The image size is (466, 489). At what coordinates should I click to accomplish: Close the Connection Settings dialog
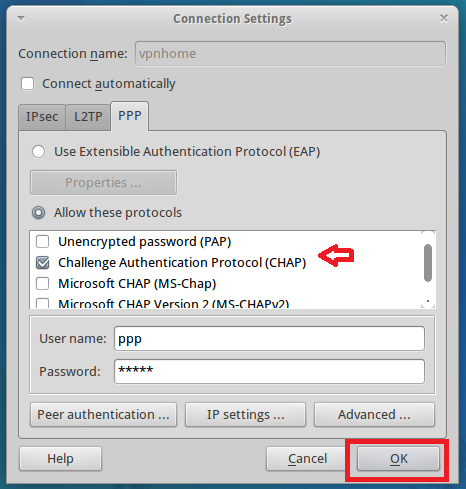(x=443, y=18)
